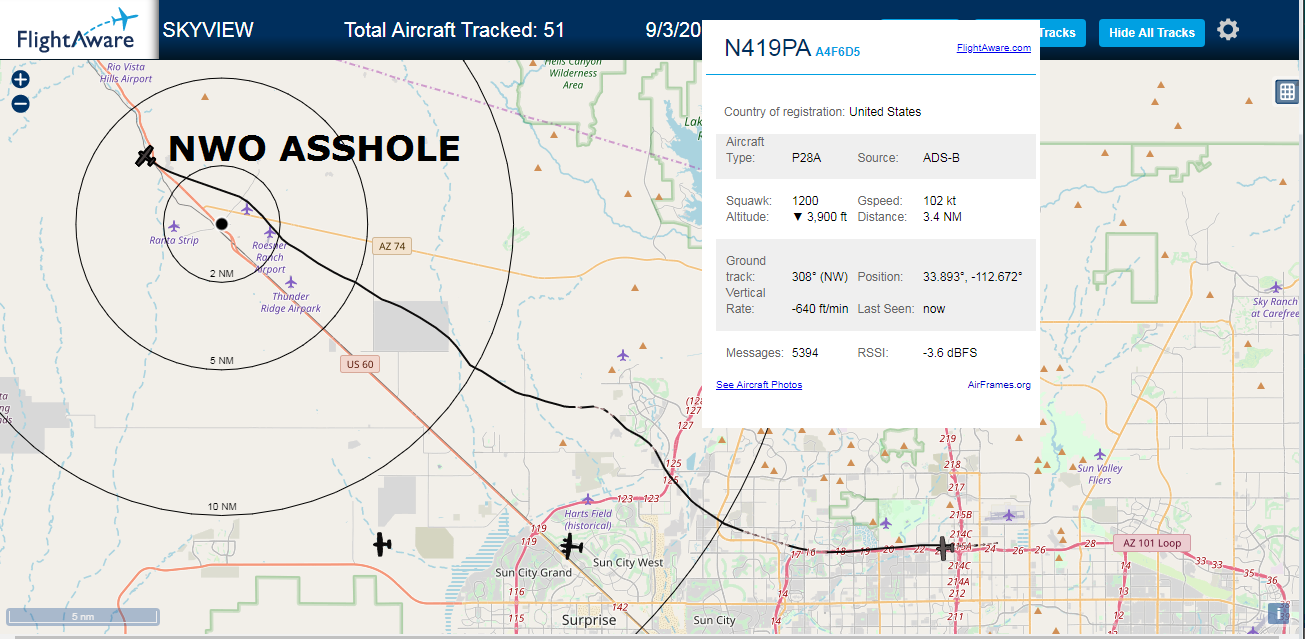Click the partially covered Tracks button
1305x639 pixels.
click(x=1062, y=32)
